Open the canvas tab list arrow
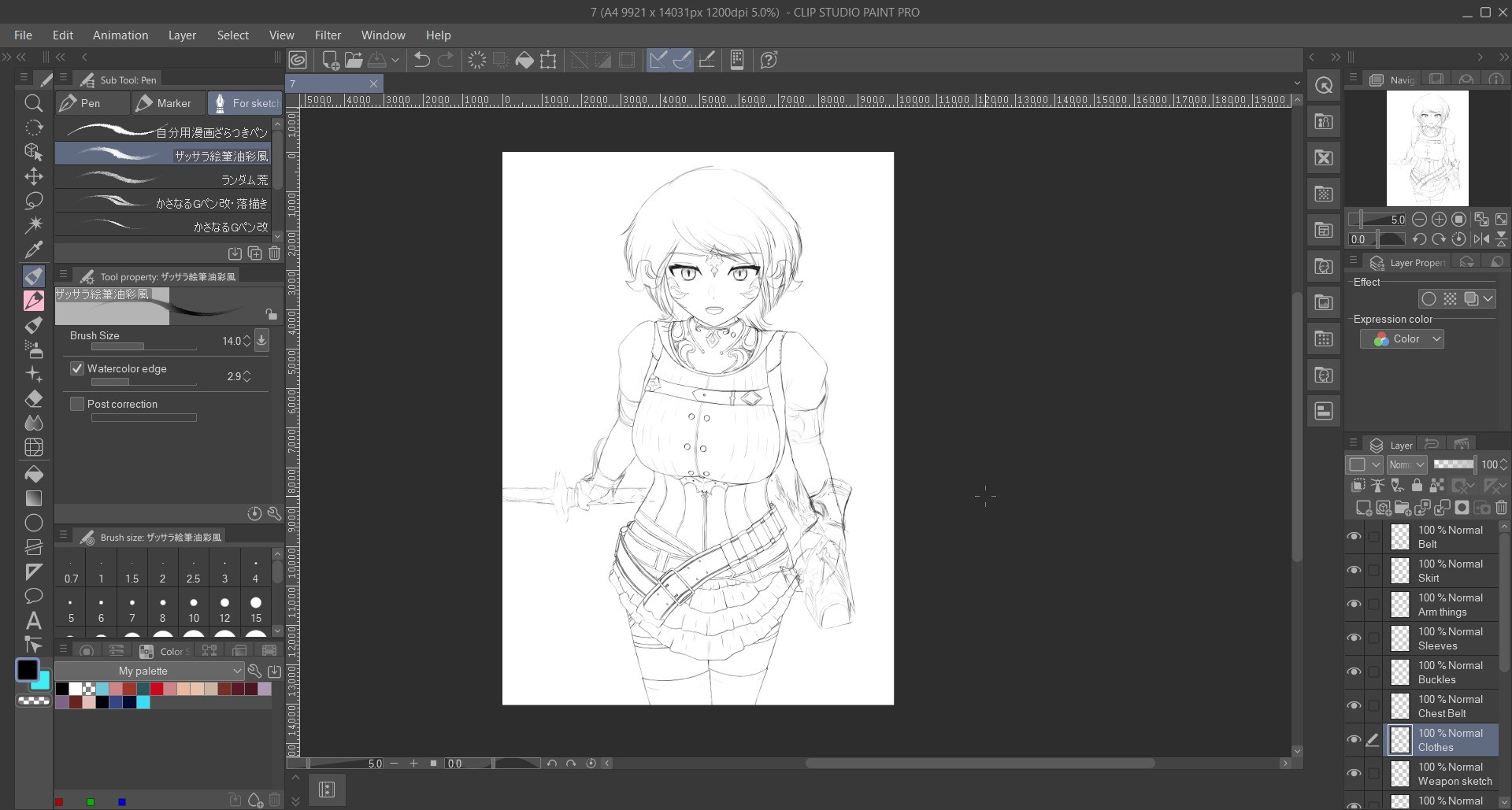Image resolution: width=1512 pixels, height=810 pixels. (1297, 83)
